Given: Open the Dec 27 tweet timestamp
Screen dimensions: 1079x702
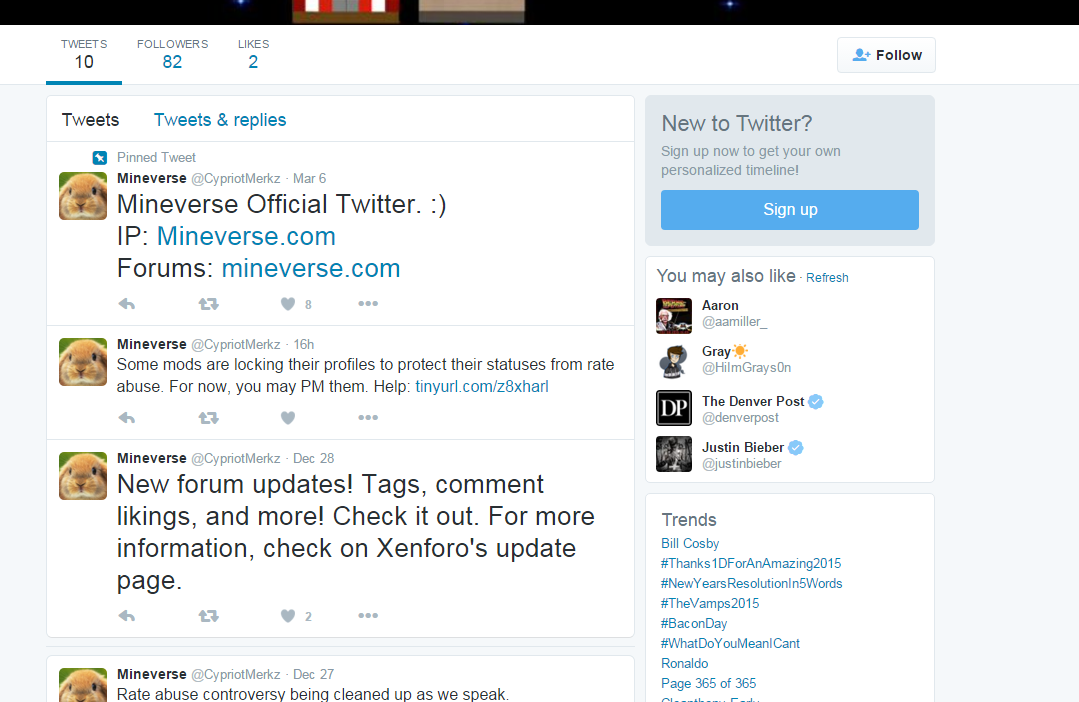Looking at the screenshot, I should click(x=314, y=674).
